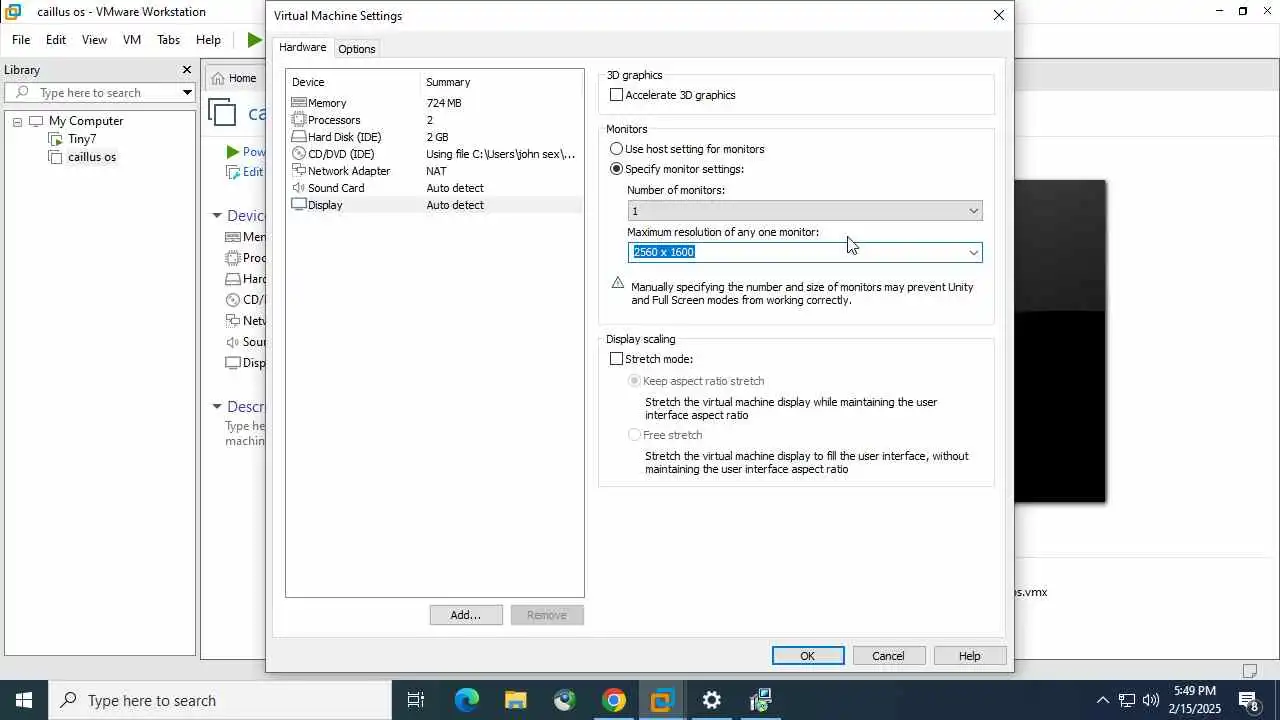Collapse the Devices section in VM summary
The height and width of the screenshot is (720, 1280).
[217, 215]
